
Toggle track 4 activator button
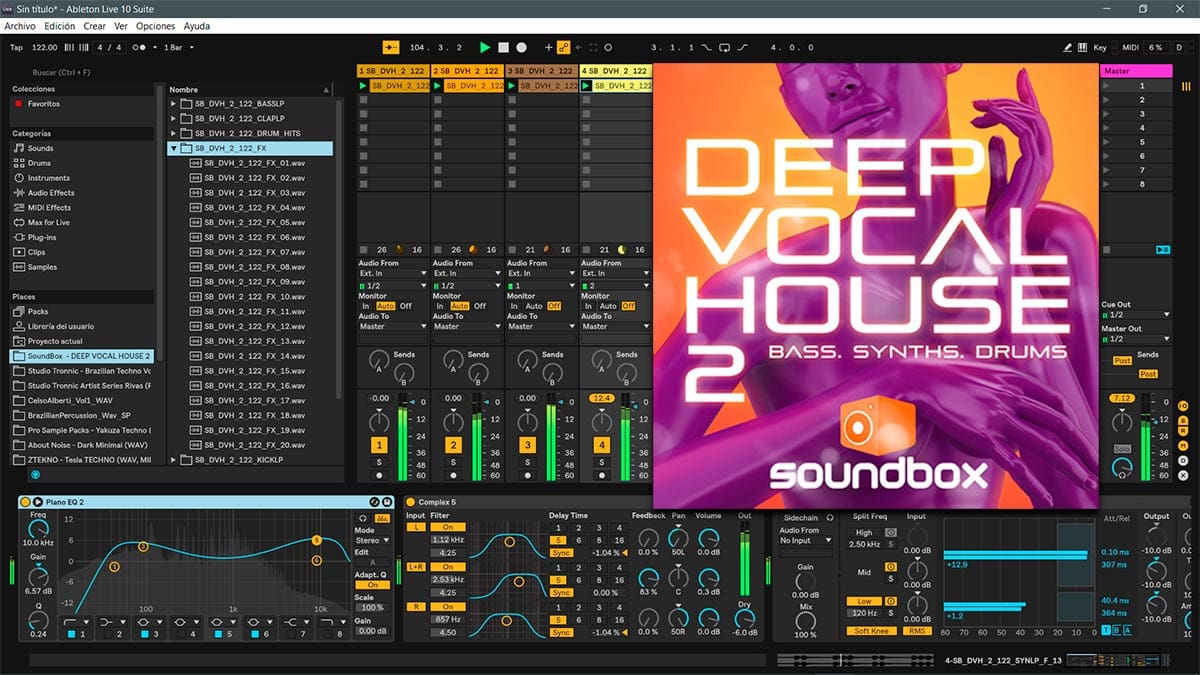(601, 445)
